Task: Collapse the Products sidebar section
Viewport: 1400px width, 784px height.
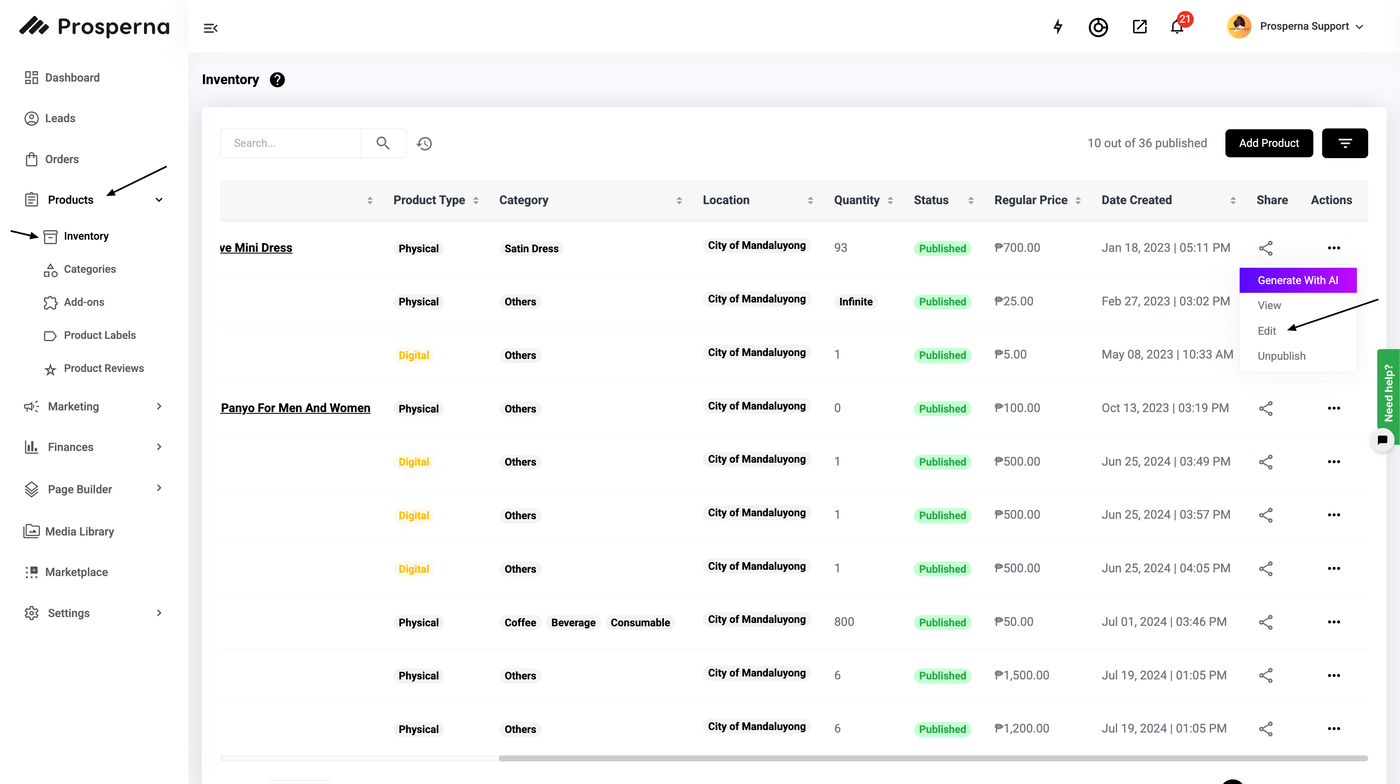Action: [159, 200]
